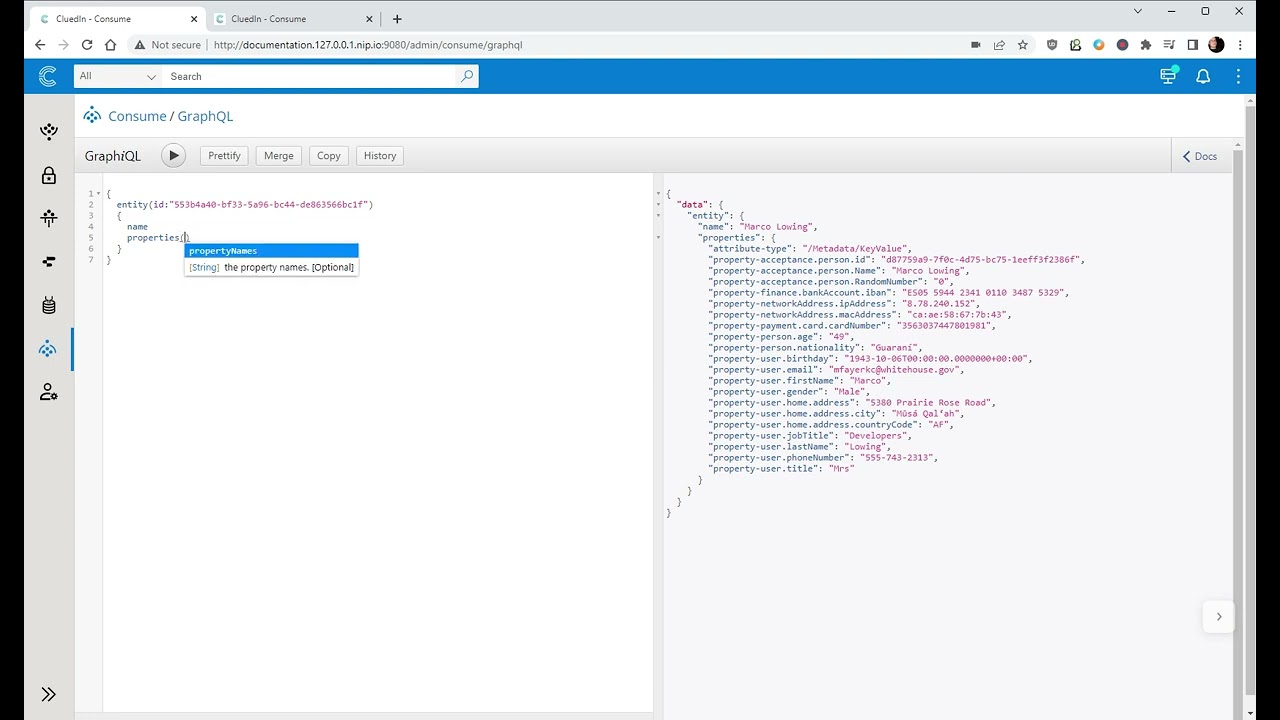
Task: Open the media control icon
Action: 1169,45
